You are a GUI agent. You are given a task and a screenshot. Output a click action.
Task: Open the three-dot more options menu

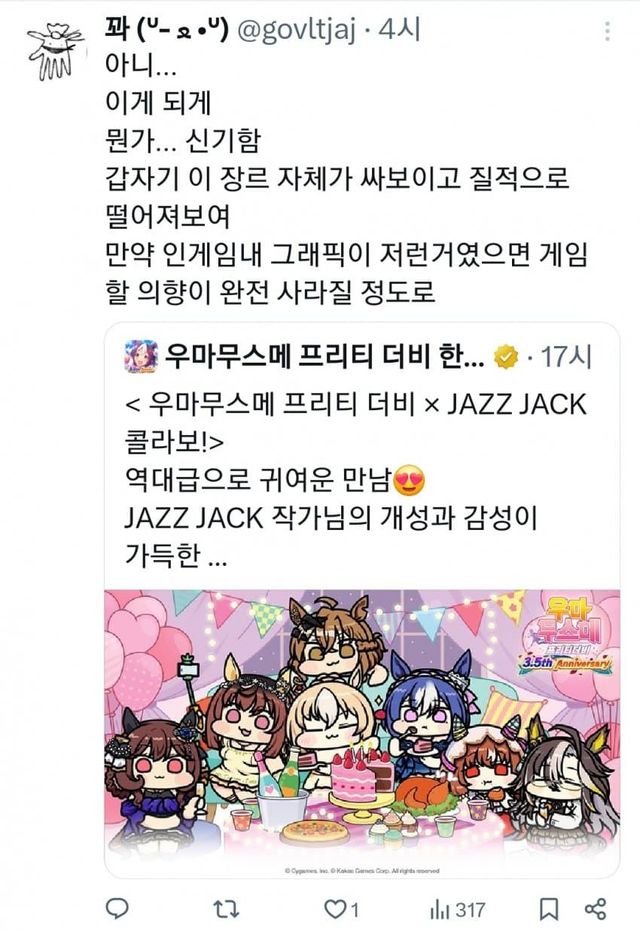[x=607, y=31]
